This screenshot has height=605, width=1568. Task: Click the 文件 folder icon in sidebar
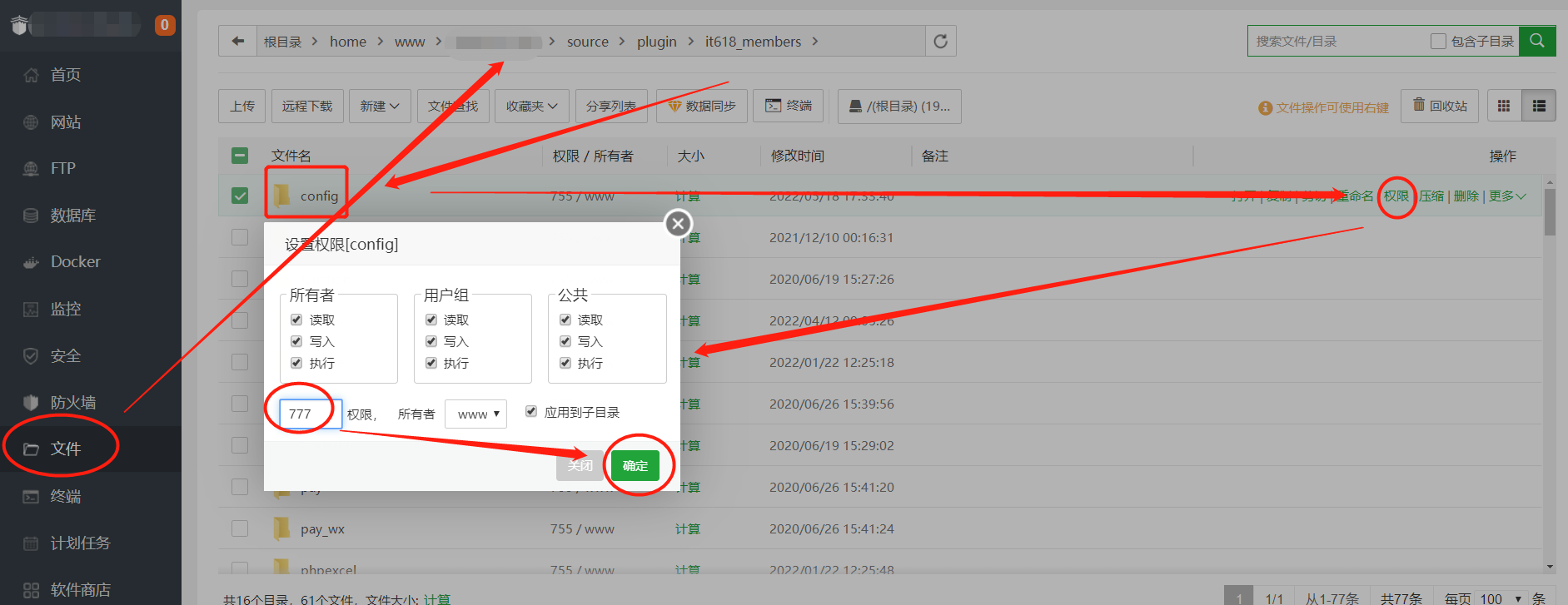31,449
